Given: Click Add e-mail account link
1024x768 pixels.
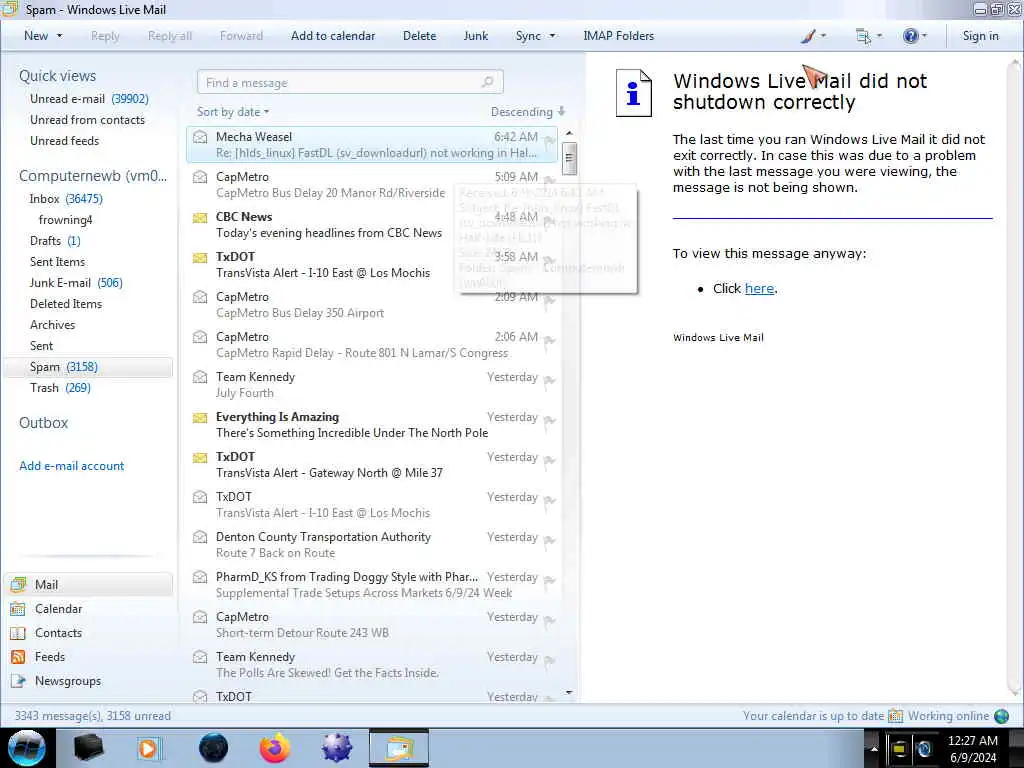Looking at the screenshot, I should 72,466.
